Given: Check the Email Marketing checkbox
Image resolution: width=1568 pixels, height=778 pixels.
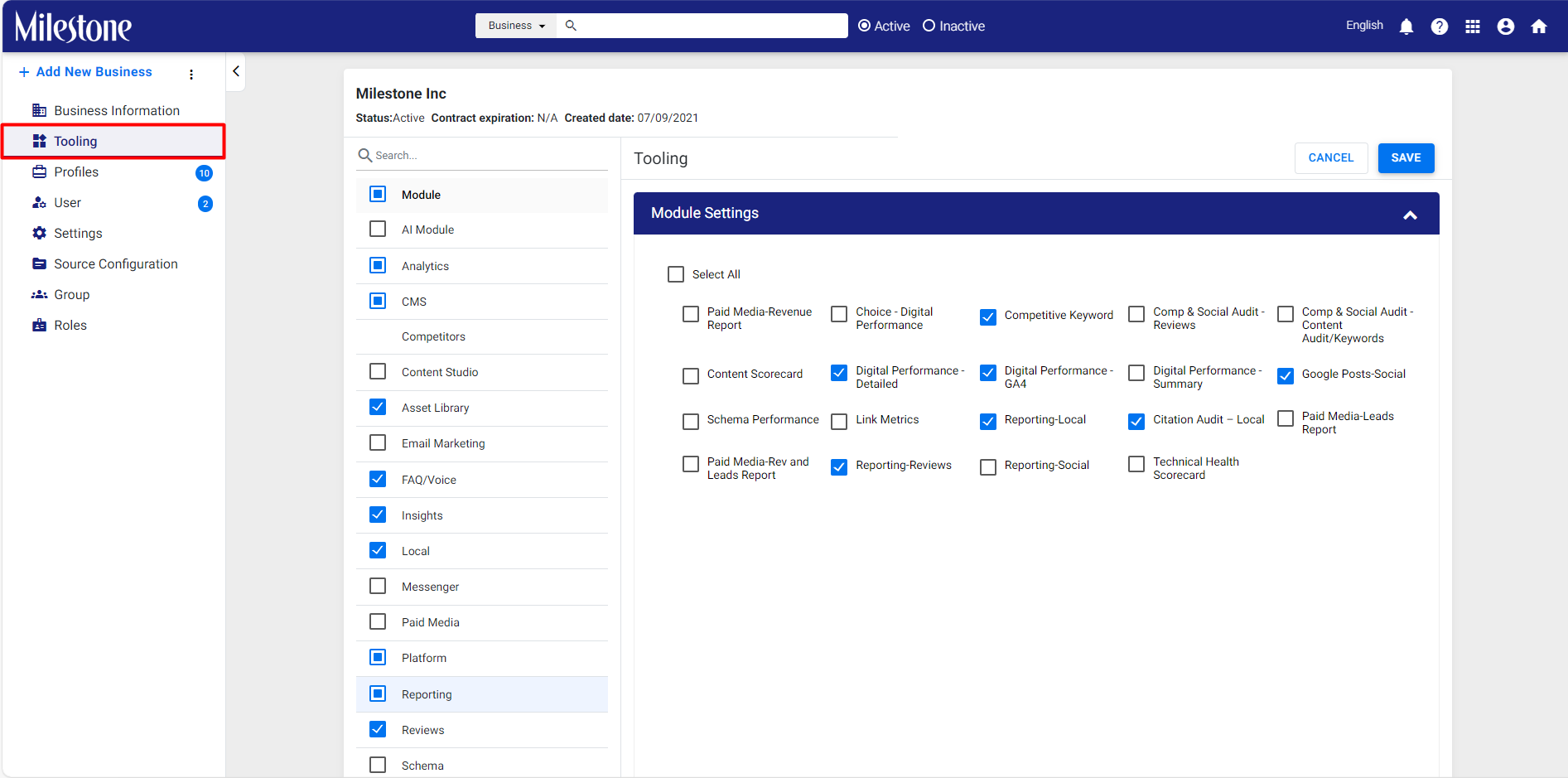Looking at the screenshot, I should coord(378,442).
